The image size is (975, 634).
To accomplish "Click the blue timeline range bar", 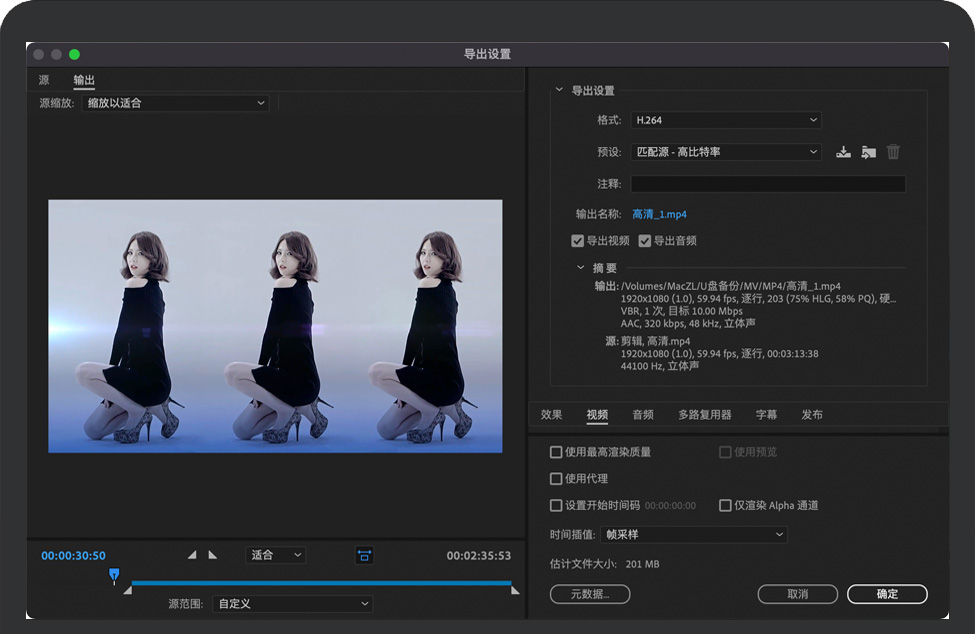I will point(320,582).
